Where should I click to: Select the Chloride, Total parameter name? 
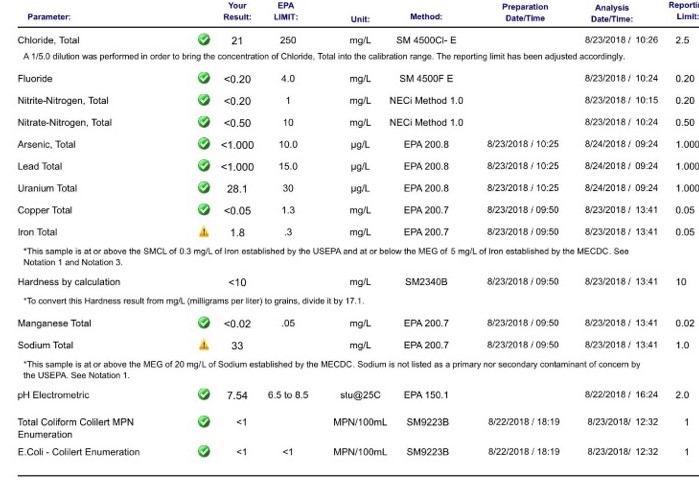click(x=49, y=40)
